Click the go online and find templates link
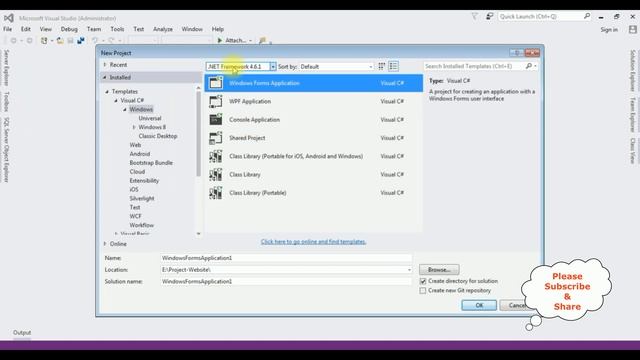Screen dimensions: 640x360 click(x=313, y=242)
